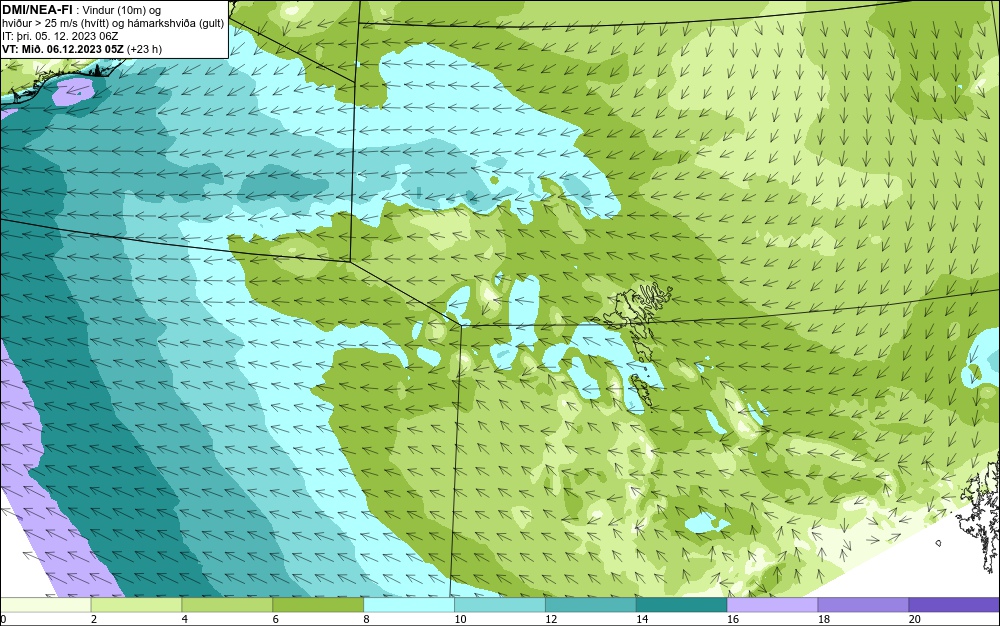Click the 8–10 m/s light cyan legend swatch
This screenshot has width=1000, height=626.
tap(409, 604)
